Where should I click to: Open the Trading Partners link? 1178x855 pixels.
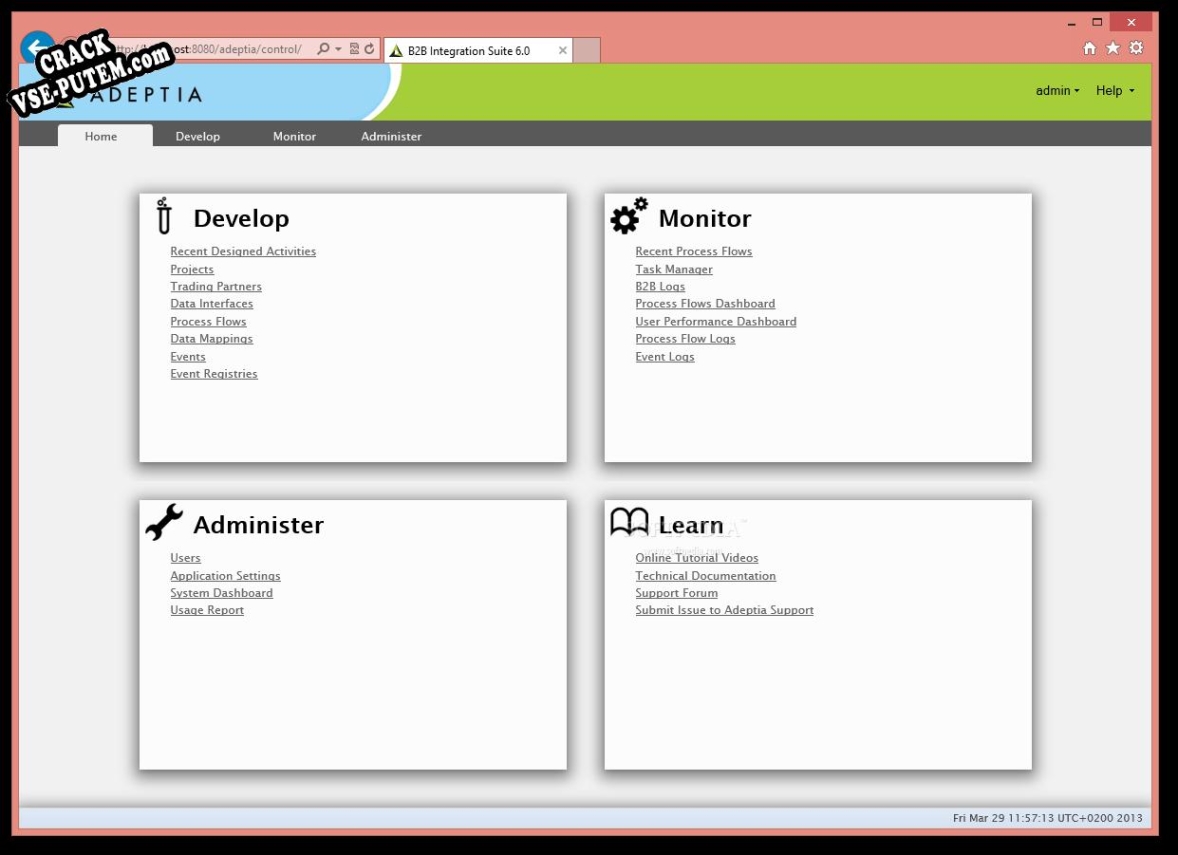coord(215,286)
